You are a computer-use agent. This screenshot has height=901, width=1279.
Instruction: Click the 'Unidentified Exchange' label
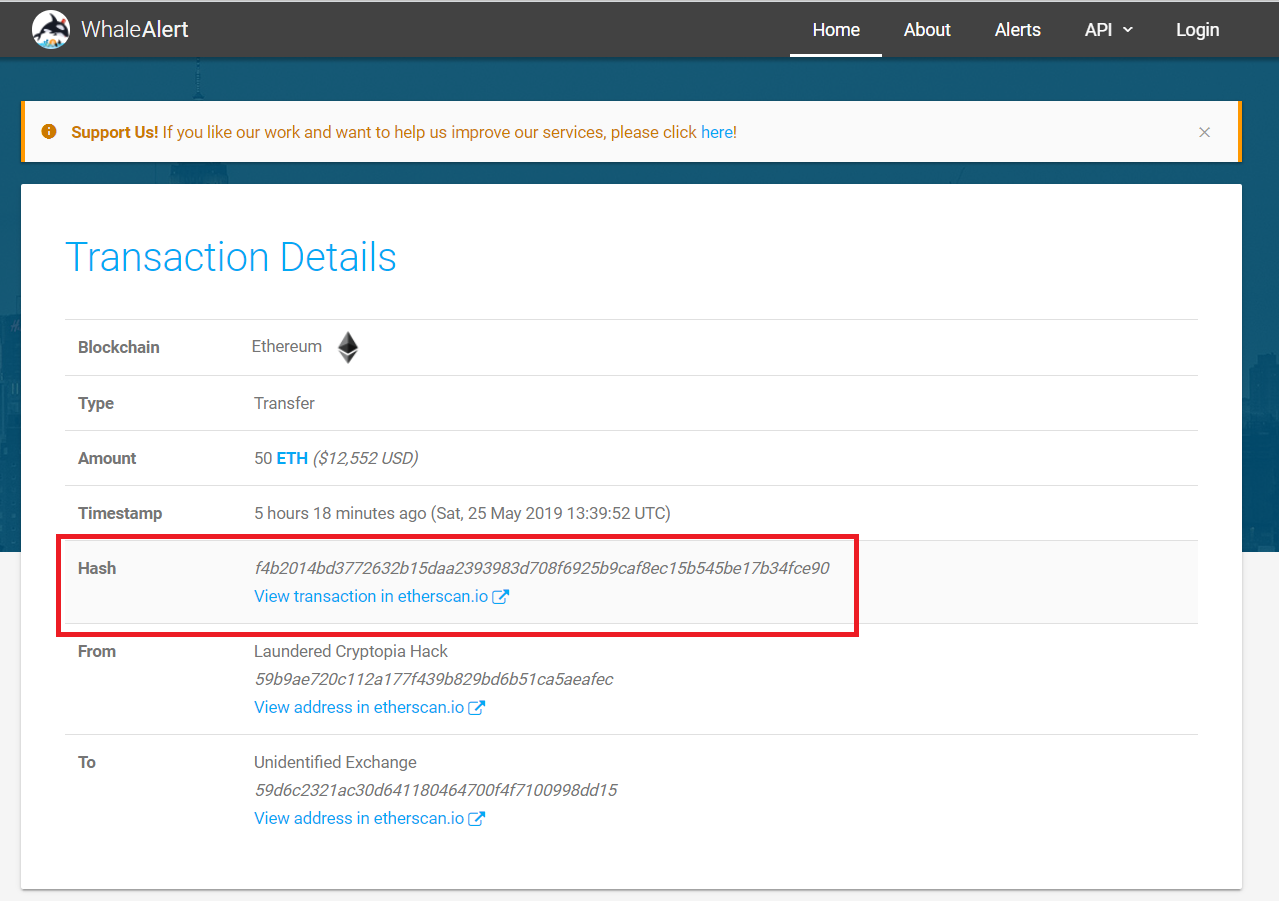335,762
